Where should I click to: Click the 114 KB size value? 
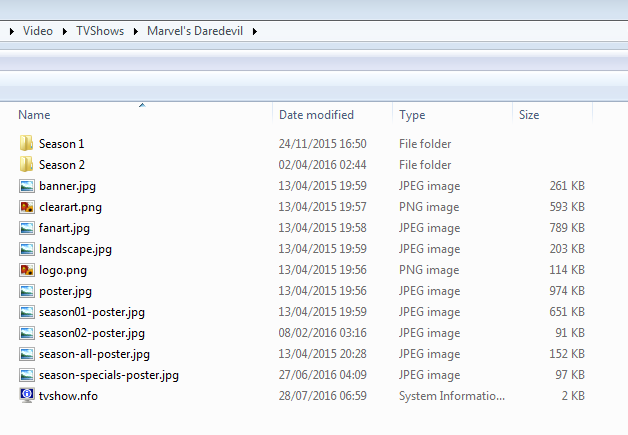coord(567,270)
